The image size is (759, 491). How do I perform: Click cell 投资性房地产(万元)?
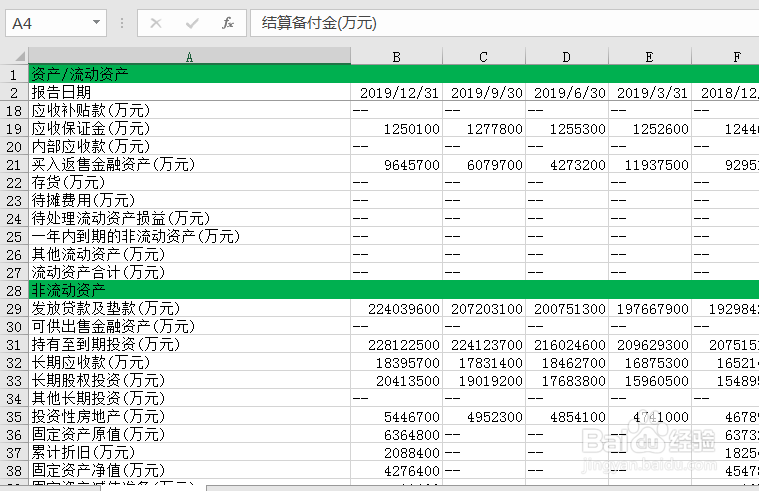[189, 416]
